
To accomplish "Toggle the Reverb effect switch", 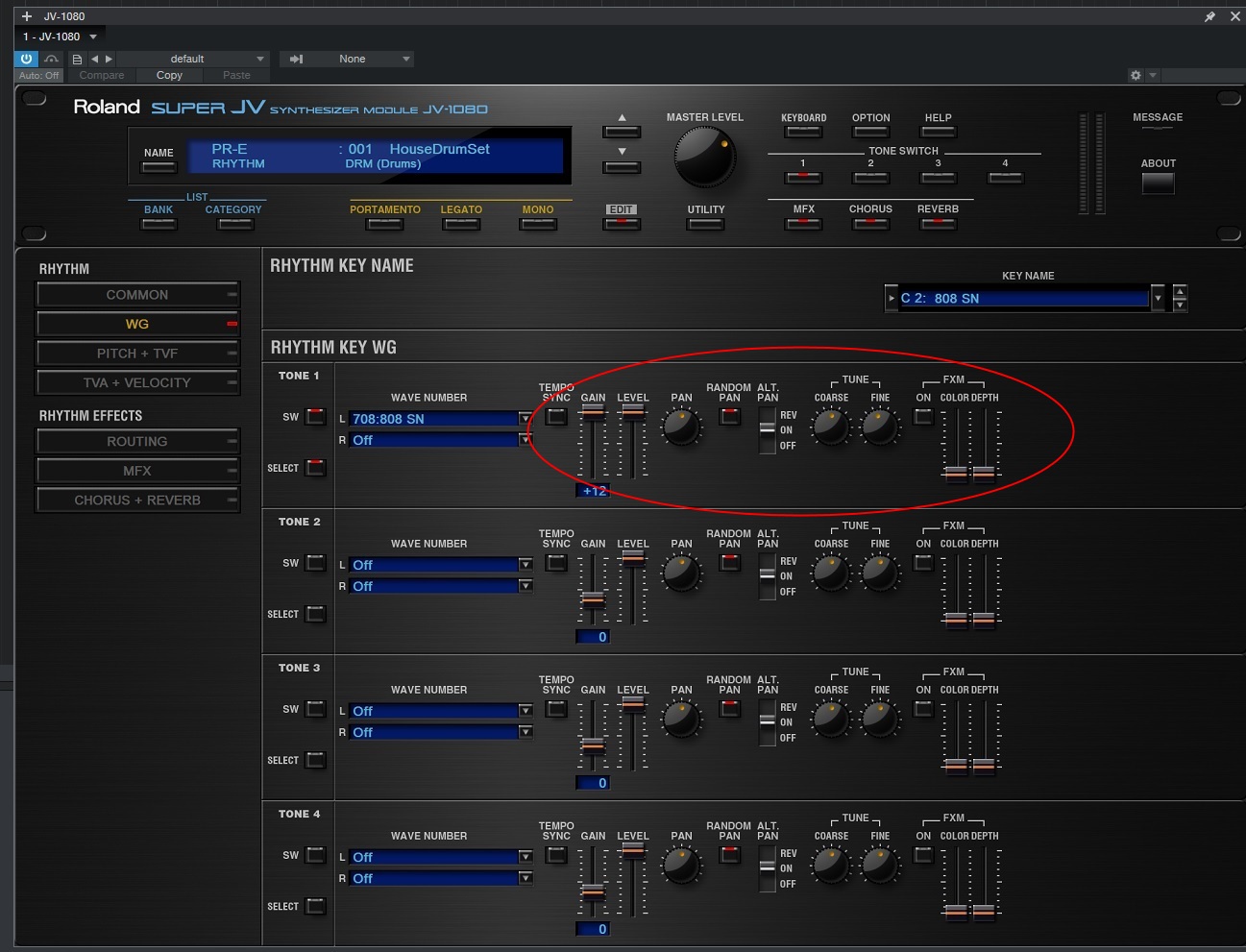I will point(938,224).
